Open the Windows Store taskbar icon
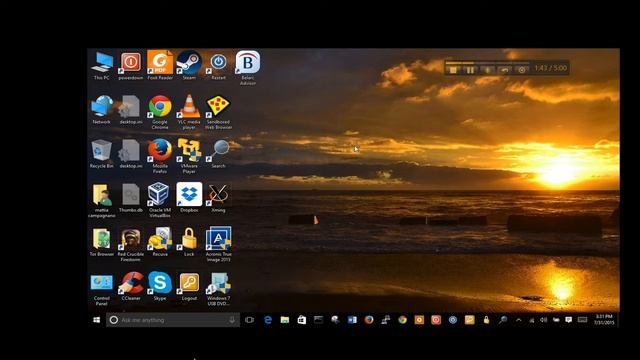 click(302, 320)
